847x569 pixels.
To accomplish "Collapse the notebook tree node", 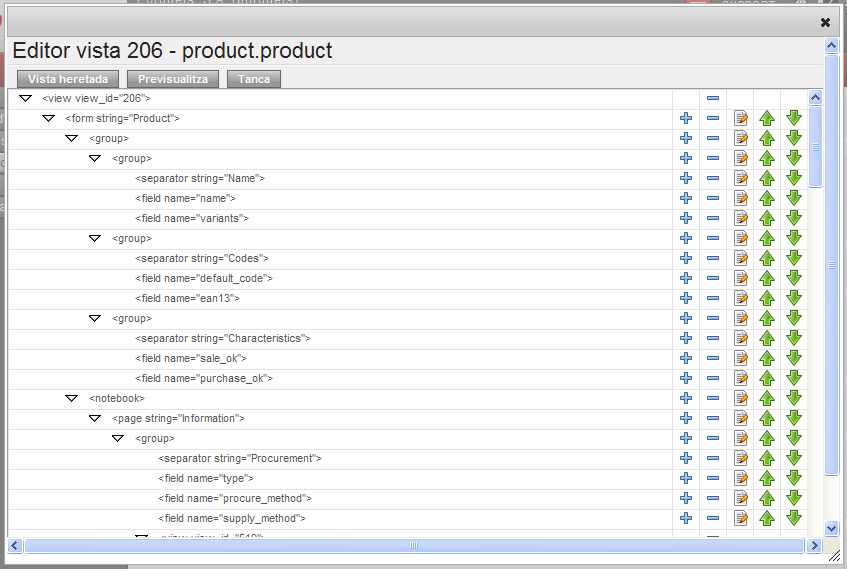I will pos(71,398).
